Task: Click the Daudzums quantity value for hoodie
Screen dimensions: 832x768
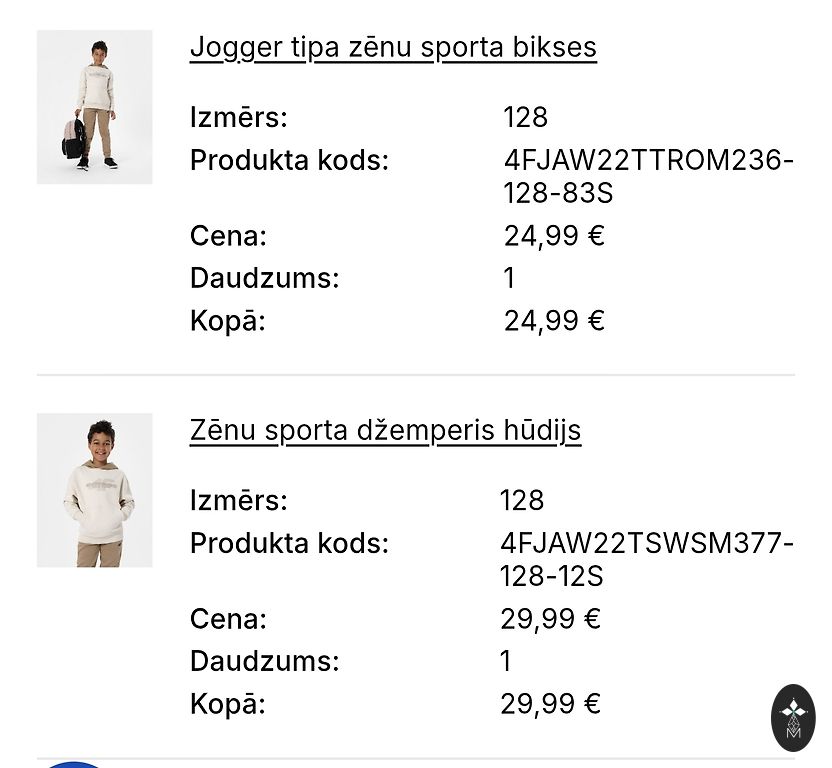Action: click(x=506, y=661)
